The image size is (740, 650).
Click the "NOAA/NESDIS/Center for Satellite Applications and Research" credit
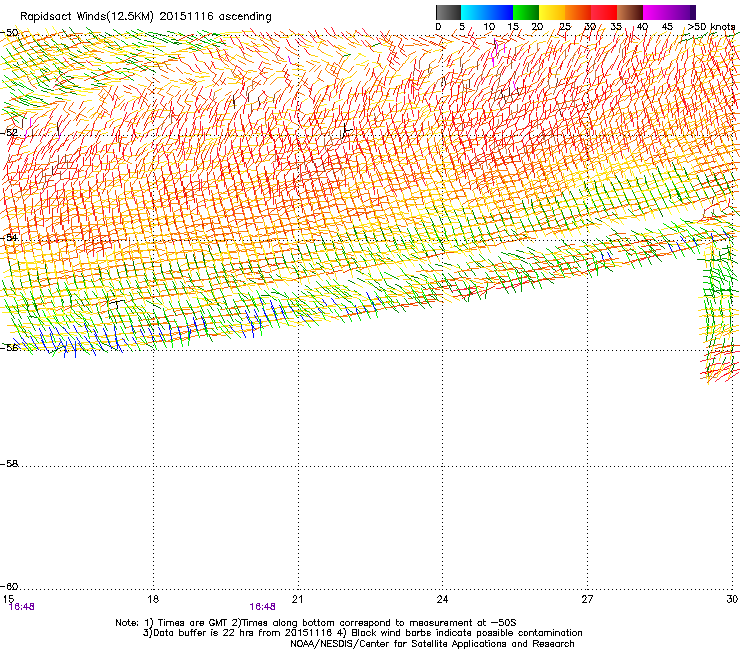click(432, 644)
